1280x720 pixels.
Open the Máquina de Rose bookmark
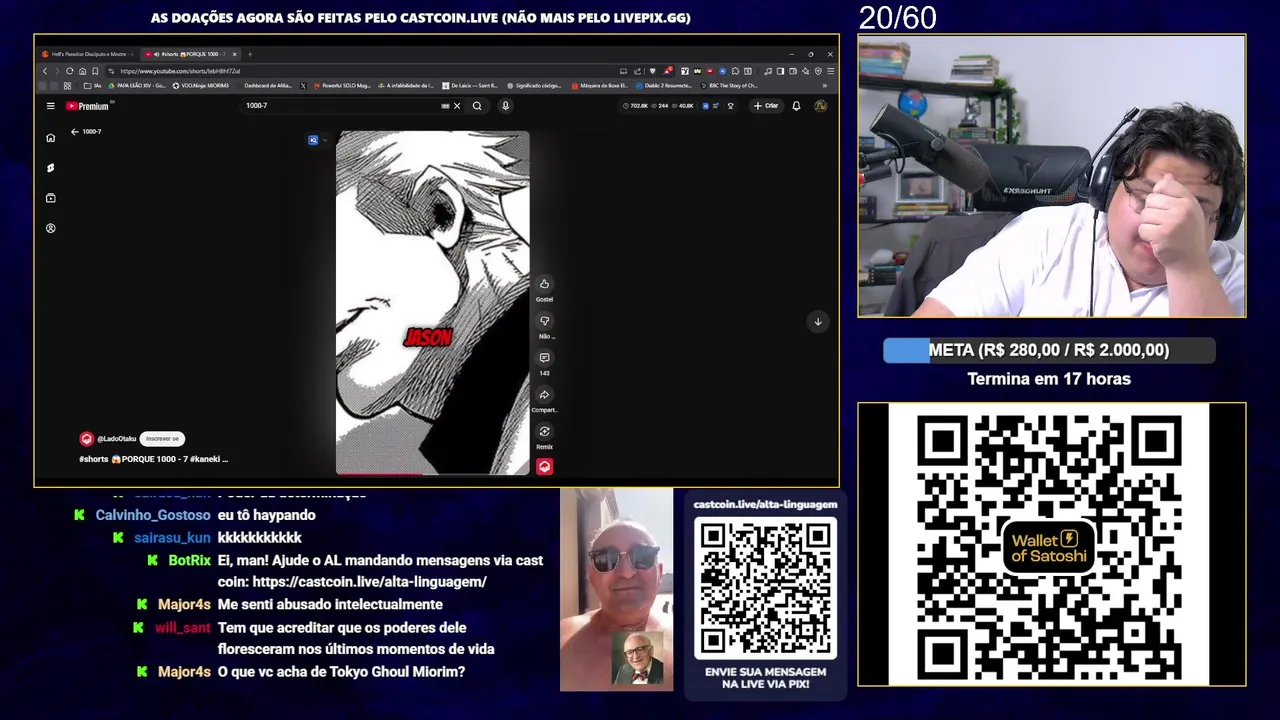point(600,86)
